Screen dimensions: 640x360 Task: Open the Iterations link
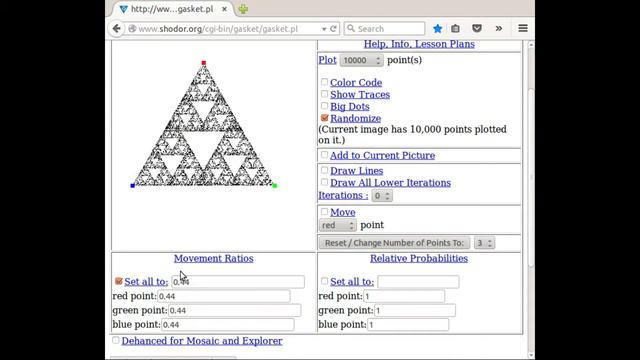tap(343, 195)
